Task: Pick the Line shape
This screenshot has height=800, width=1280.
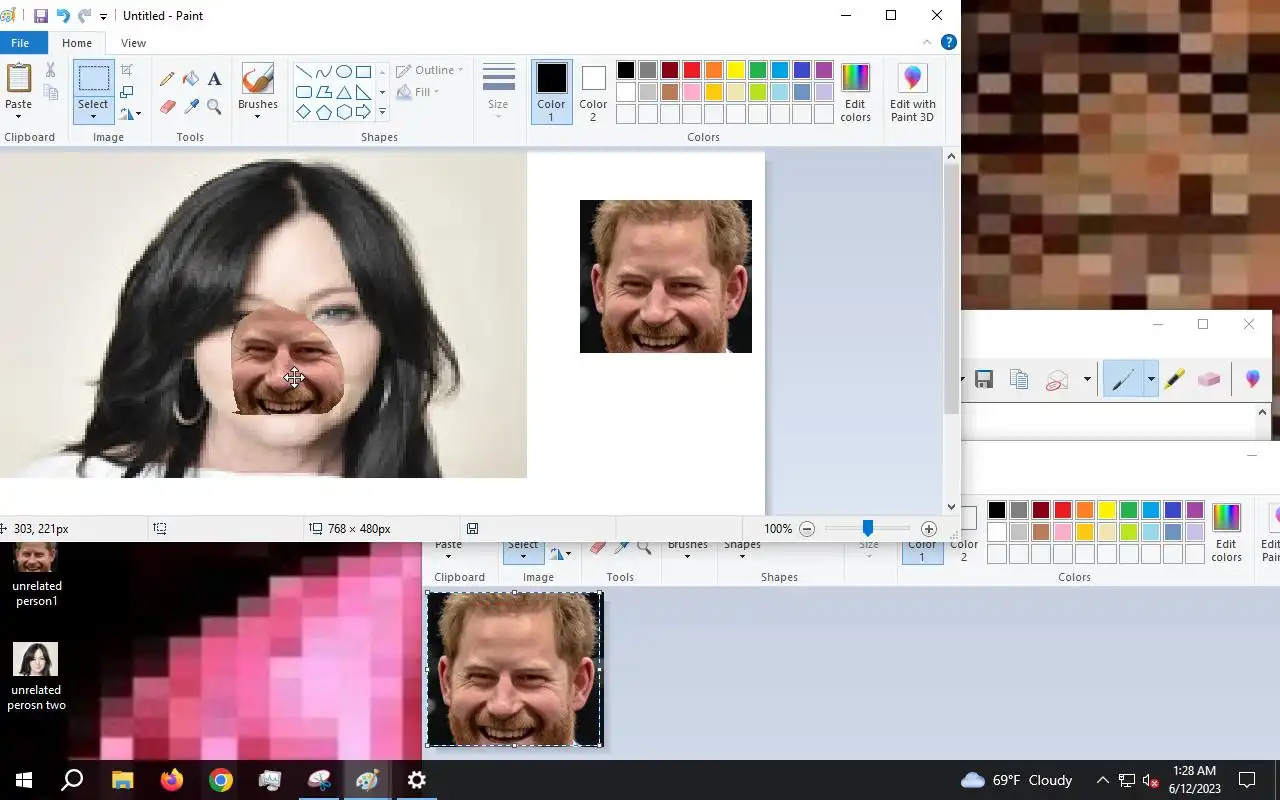Action: pyautogui.click(x=303, y=72)
